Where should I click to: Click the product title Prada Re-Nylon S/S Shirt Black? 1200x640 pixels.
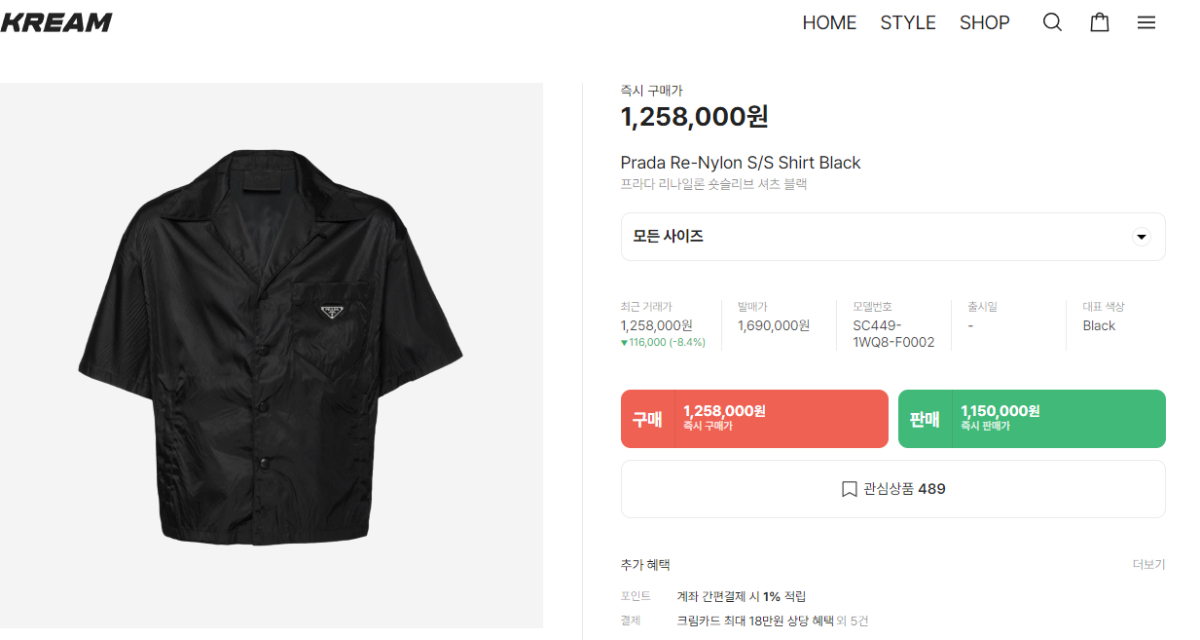[x=740, y=163]
